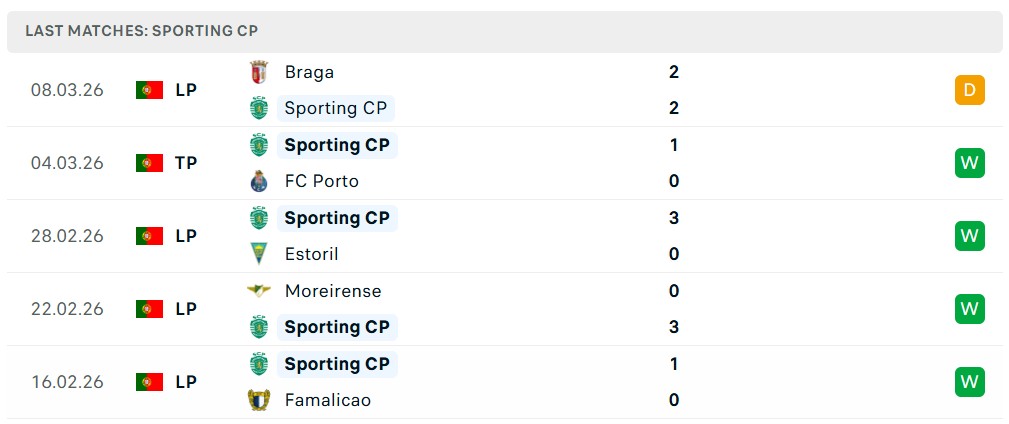Click the Estoril club crest icon
The width and height of the screenshot is (1009, 424).
pyautogui.click(x=259, y=254)
